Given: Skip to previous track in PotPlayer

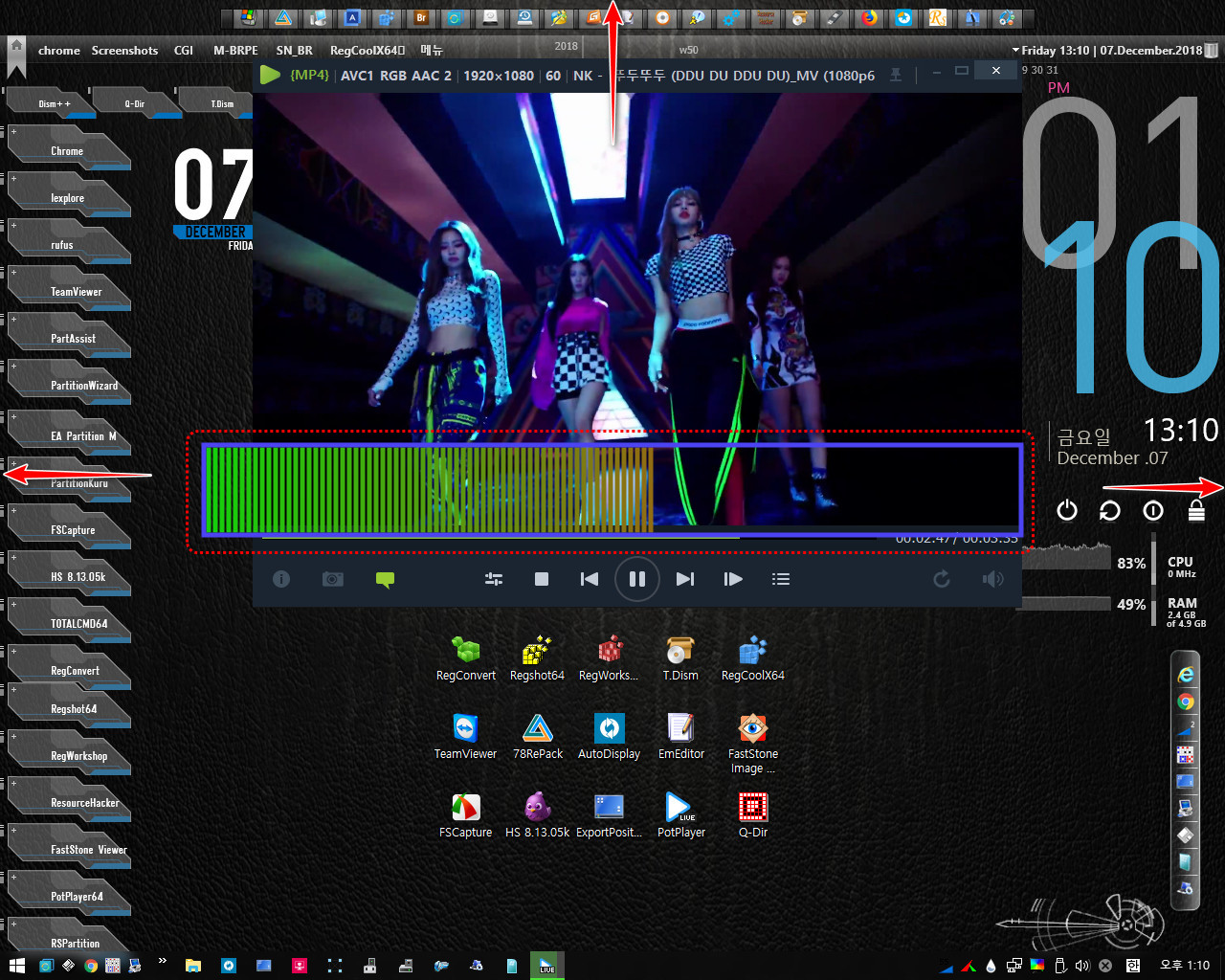Looking at the screenshot, I should (x=590, y=579).
